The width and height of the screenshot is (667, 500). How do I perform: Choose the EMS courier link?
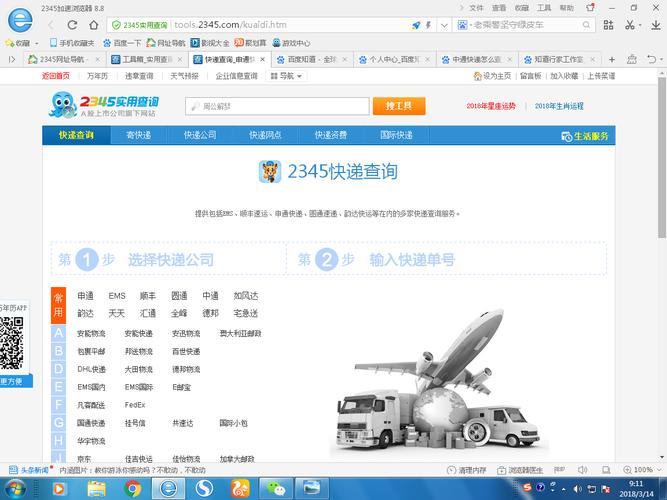117,296
